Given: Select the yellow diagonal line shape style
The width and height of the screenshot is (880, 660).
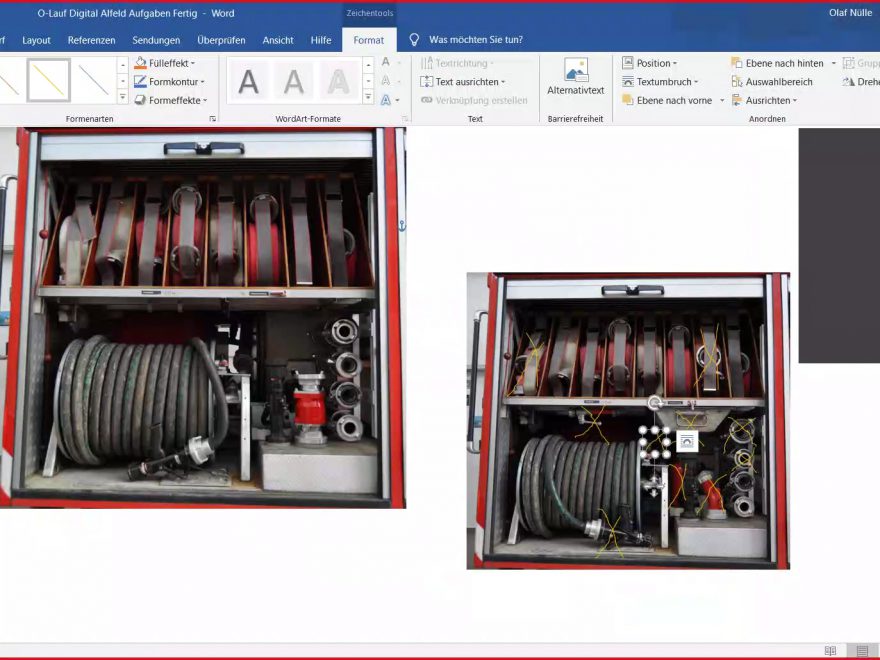Looking at the screenshot, I should pyautogui.click(x=48, y=80).
